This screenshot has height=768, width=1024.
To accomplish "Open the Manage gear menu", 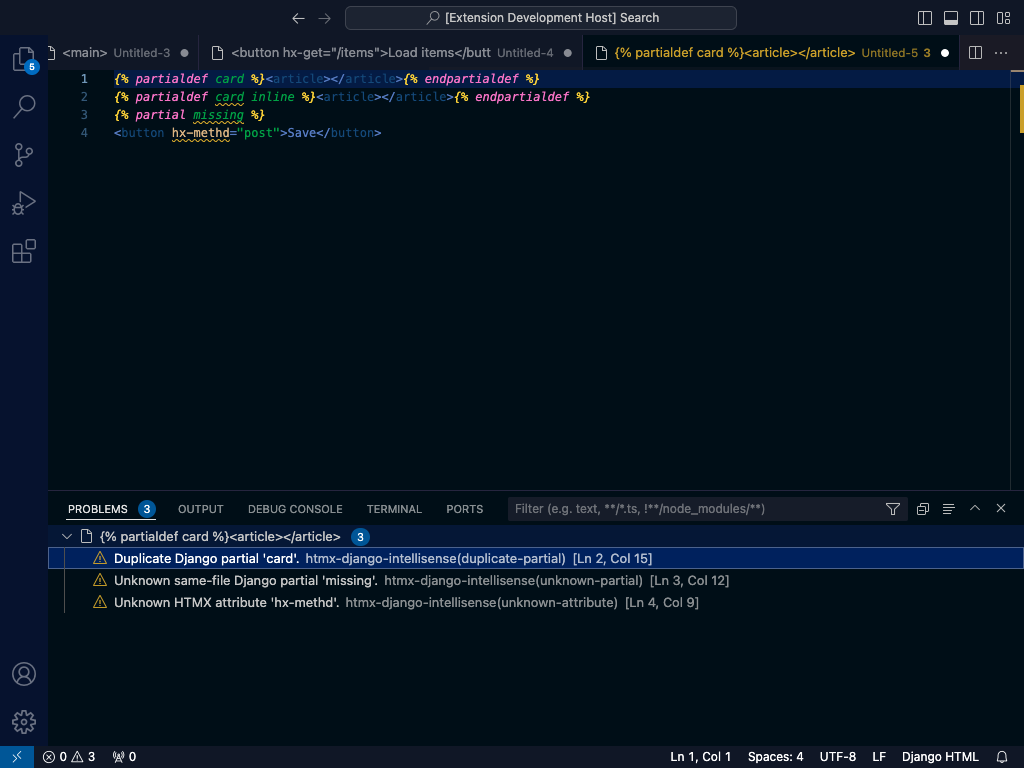I will pos(24,722).
